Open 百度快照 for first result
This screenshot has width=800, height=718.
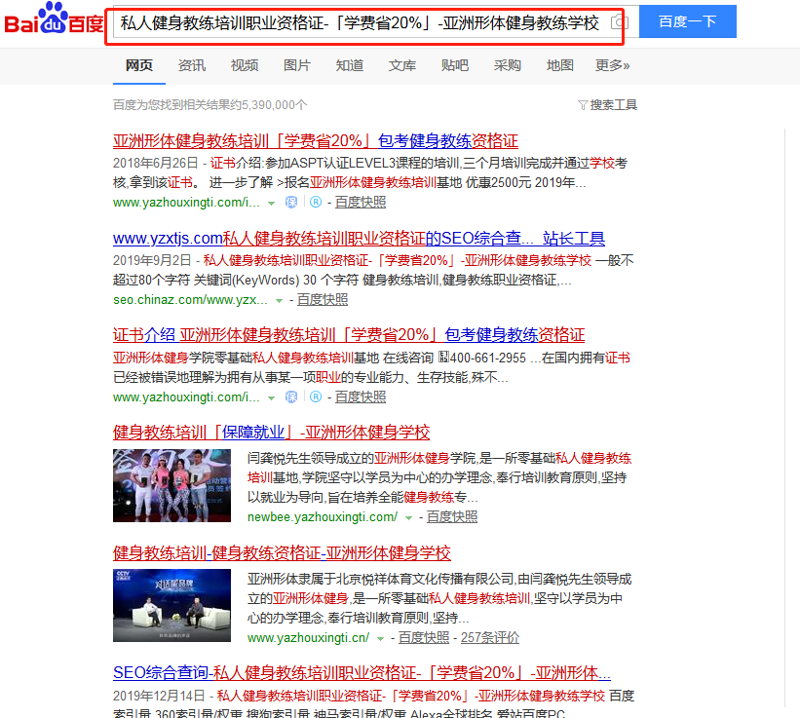[x=360, y=202]
